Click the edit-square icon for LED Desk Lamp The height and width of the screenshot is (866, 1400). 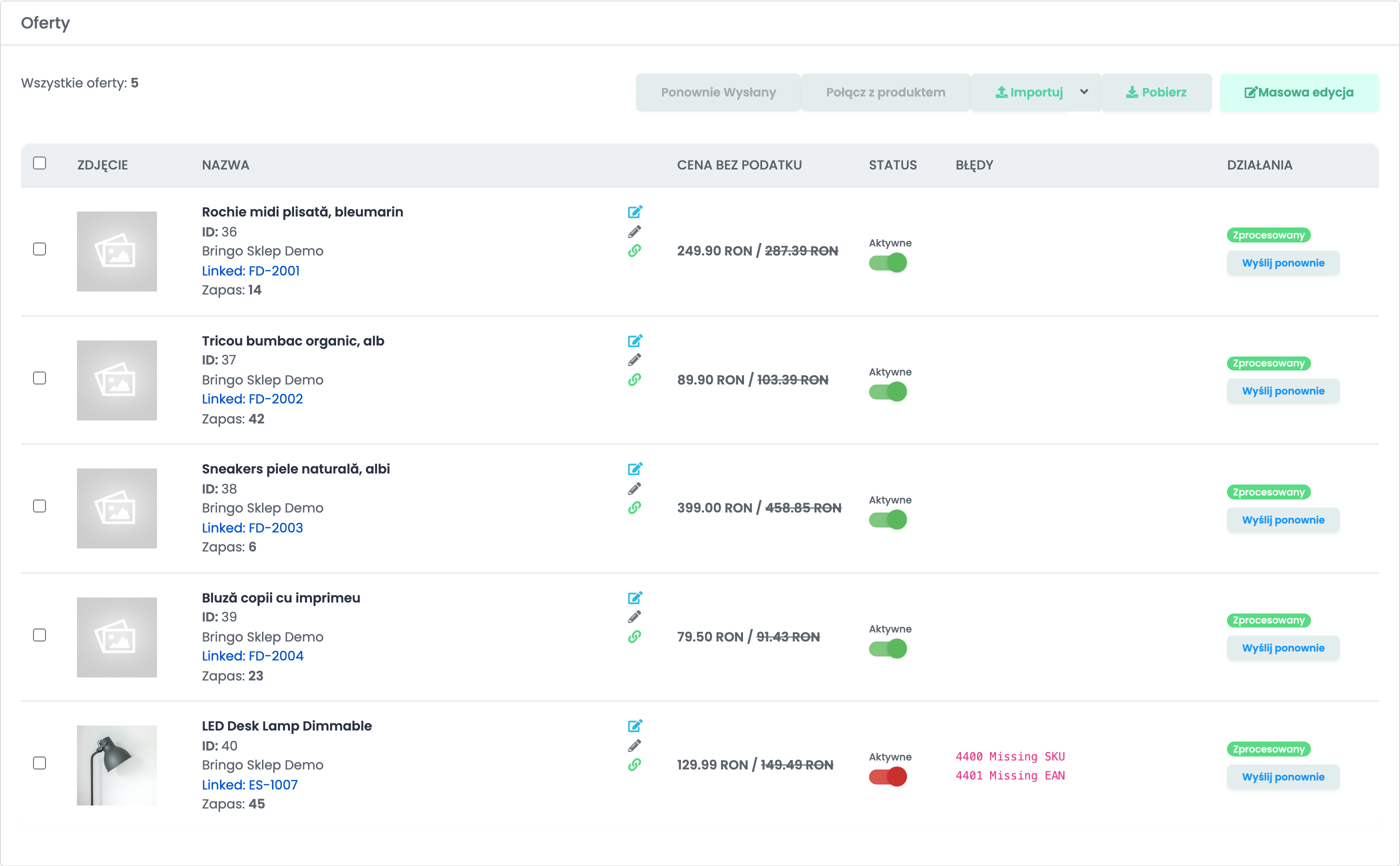tap(634, 726)
